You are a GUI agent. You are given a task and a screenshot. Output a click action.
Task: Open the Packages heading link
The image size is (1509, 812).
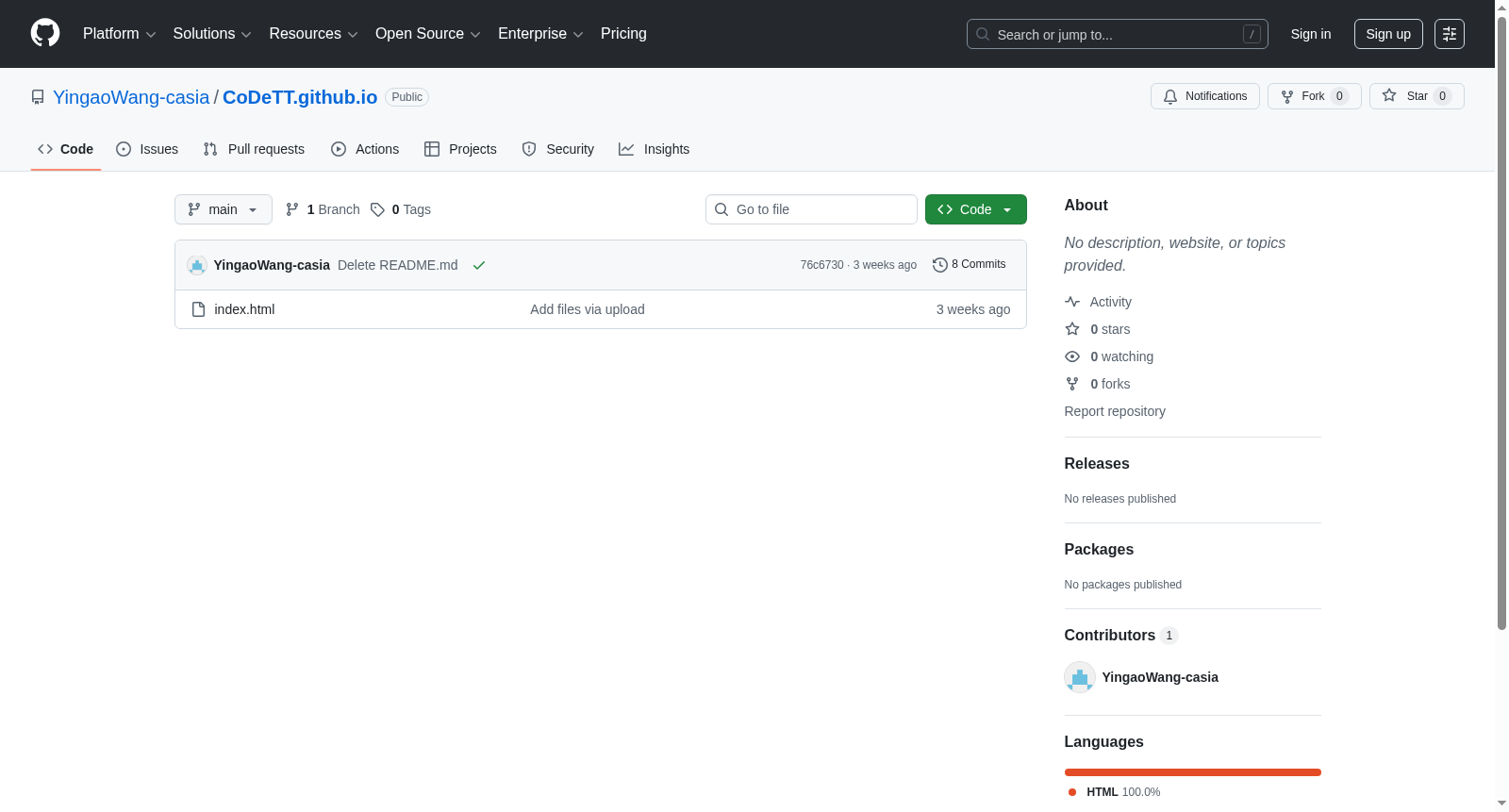tap(1099, 549)
